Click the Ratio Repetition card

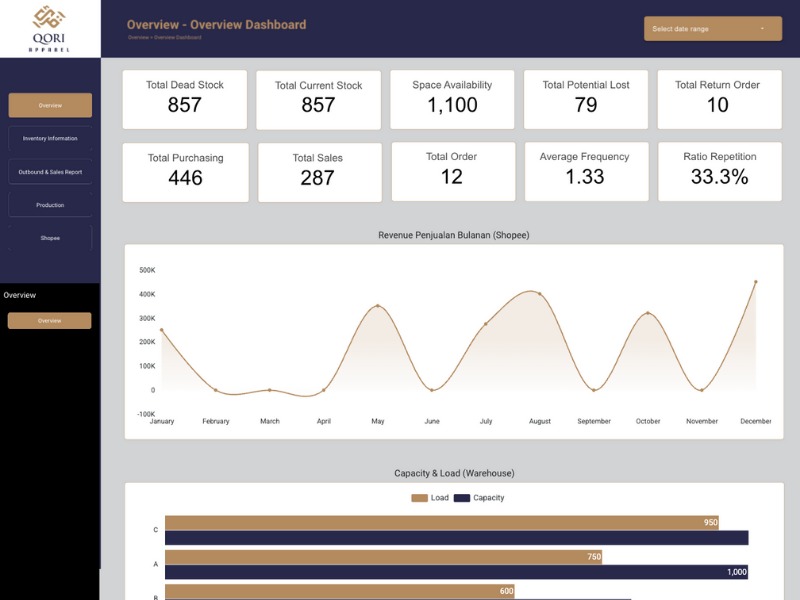point(719,171)
